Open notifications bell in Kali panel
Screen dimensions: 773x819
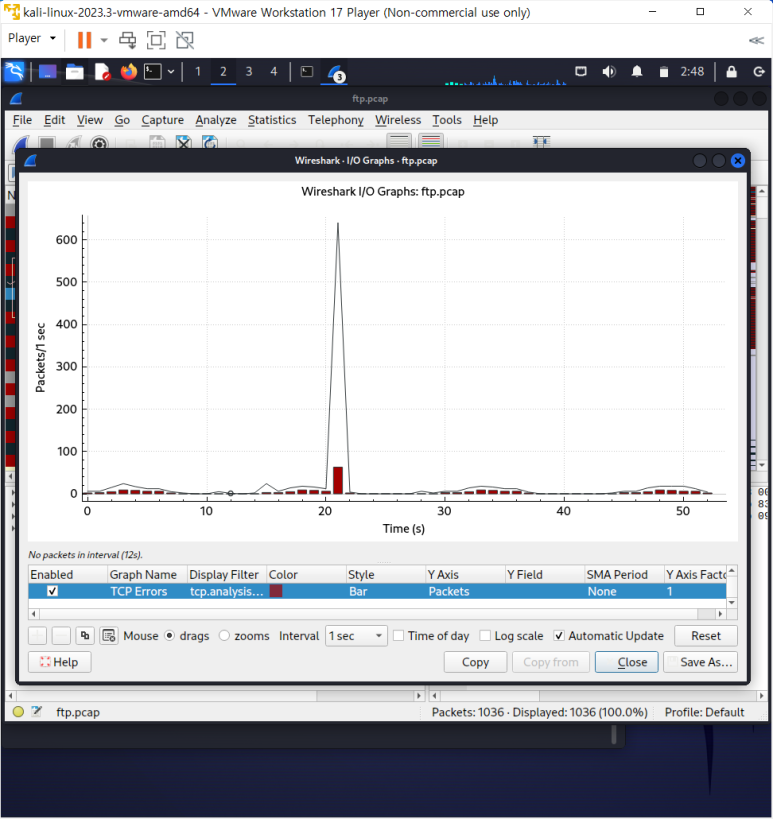[x=637, y=72]
